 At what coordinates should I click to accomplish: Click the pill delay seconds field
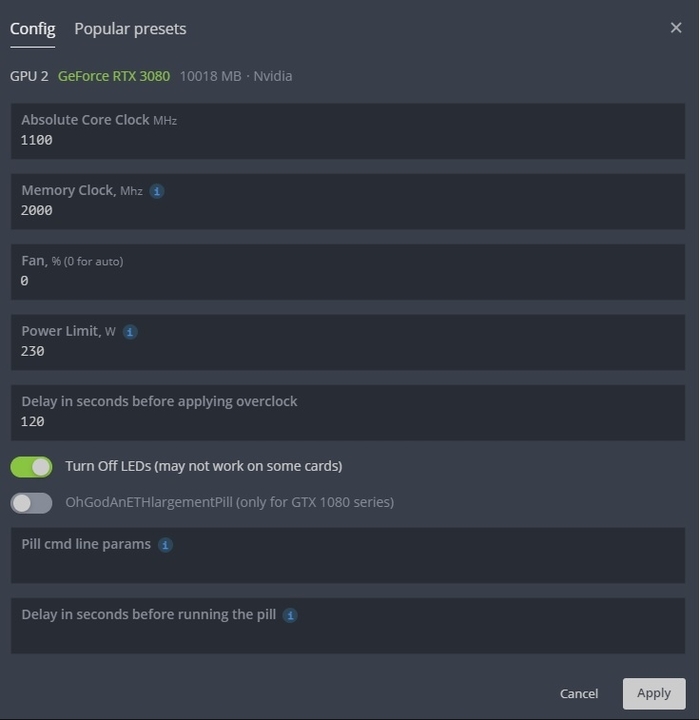348,625
